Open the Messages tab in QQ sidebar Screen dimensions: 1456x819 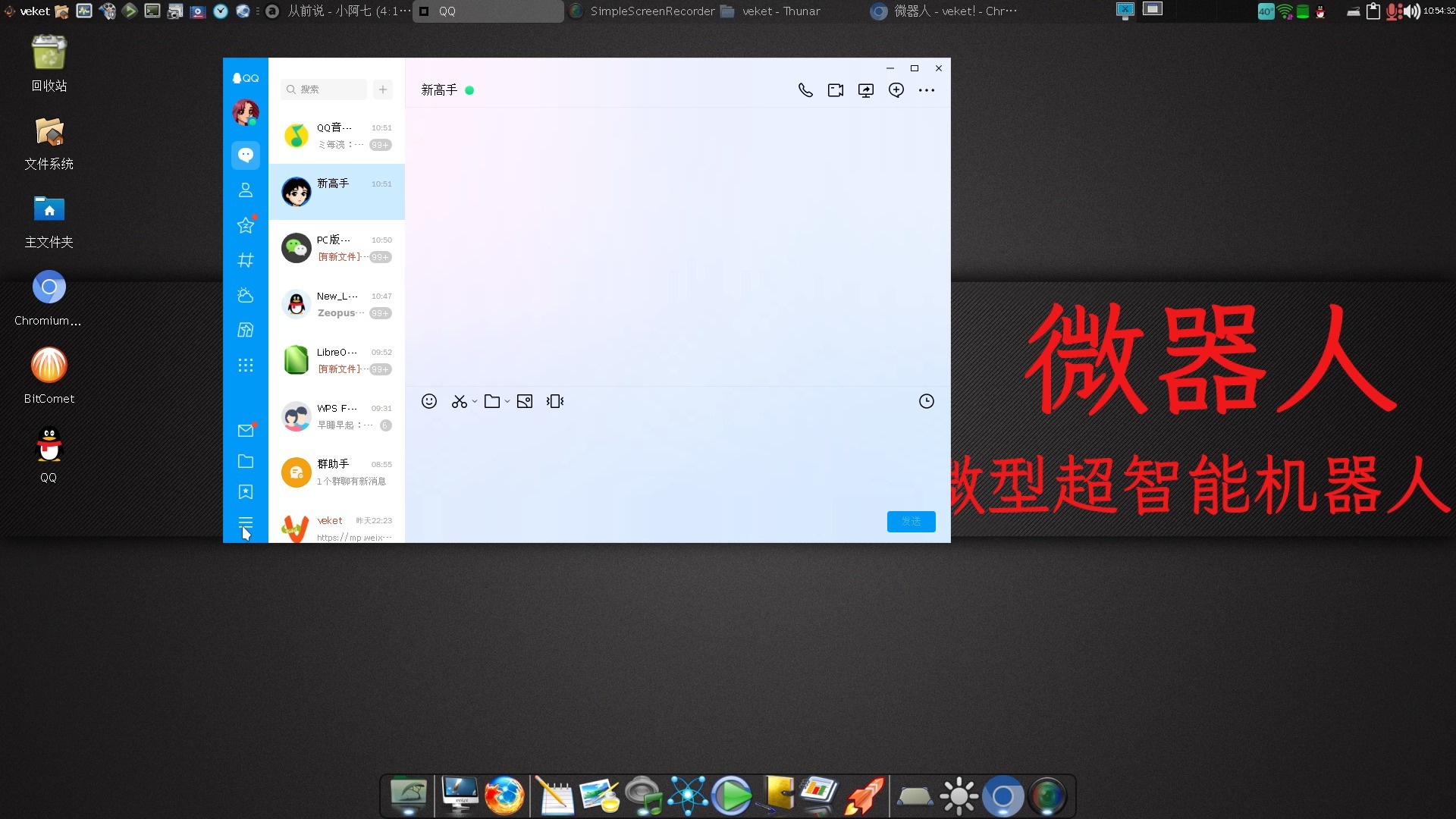pyautogui.click(x=245, y=155)
